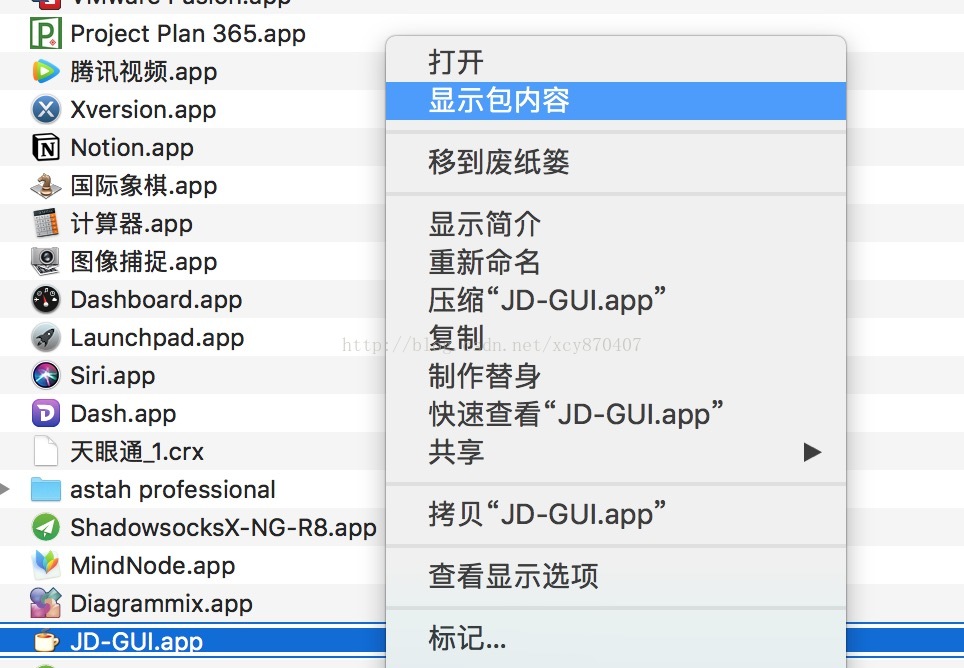Select the ShadowsocksX-NG-R8.app file name
The image size is (964, 668).
click(223, 528)
